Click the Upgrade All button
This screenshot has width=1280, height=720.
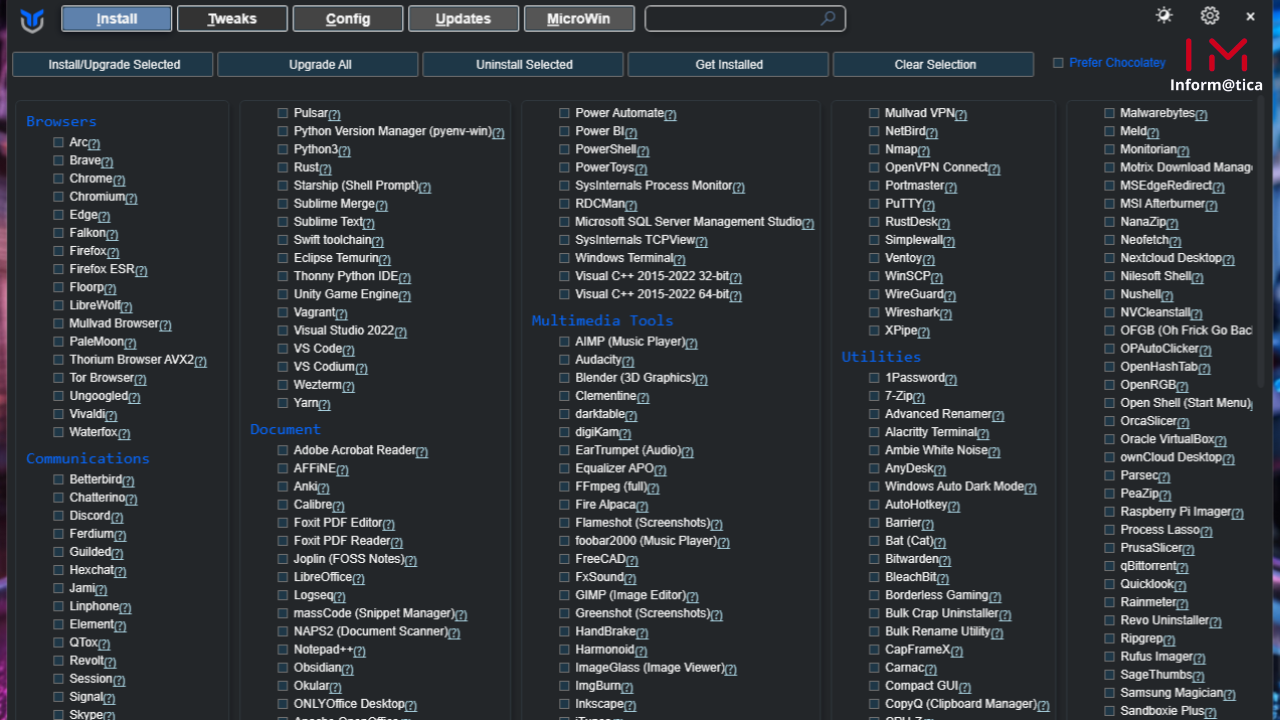[320, 64]
